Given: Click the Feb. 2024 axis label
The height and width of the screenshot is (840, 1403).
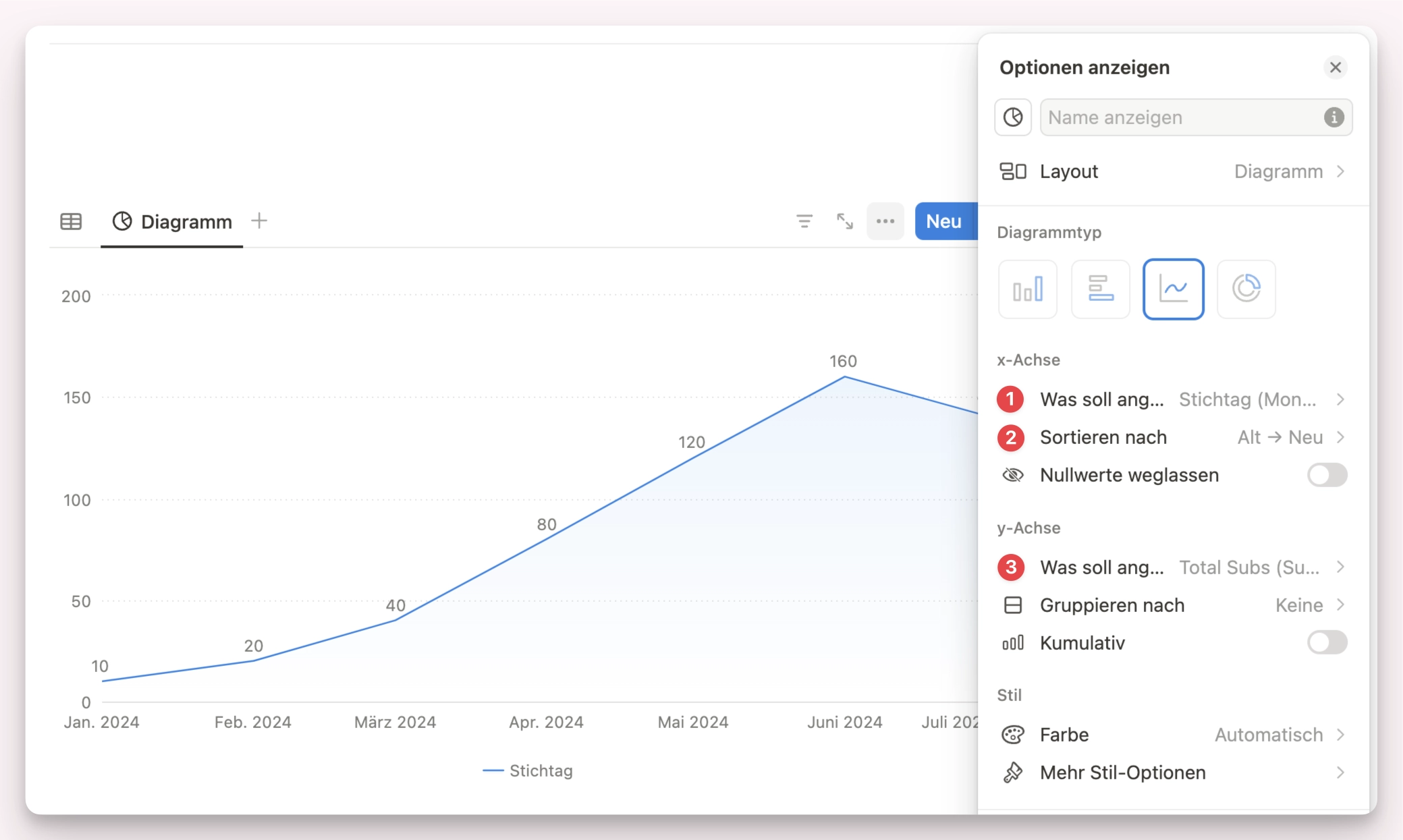Looking at the screenshot, I should pos(253,722).
